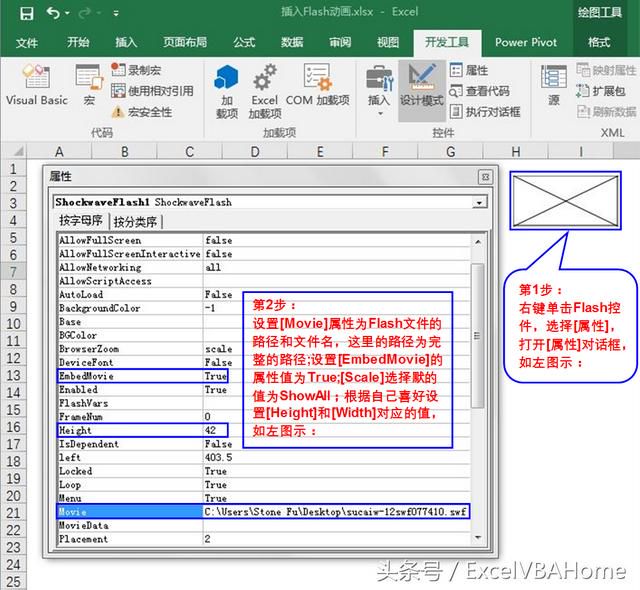Image resolution: width=640 pixels, height=590 pixels.
Task: Switch to View (视图) tab
Action: pyautogui.click(x=388, y=42)
